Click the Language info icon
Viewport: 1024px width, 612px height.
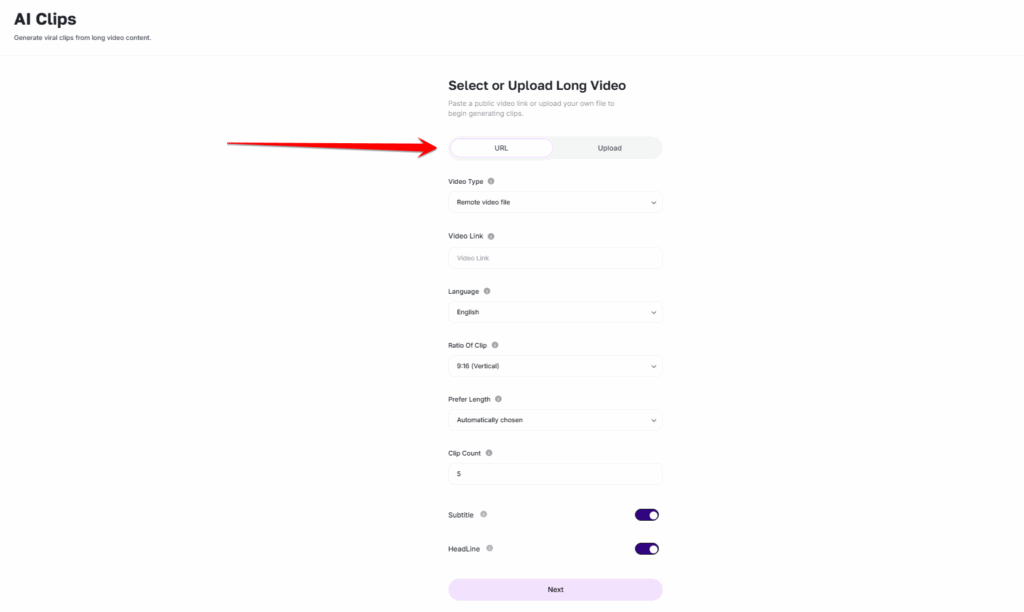coord(487,291)
